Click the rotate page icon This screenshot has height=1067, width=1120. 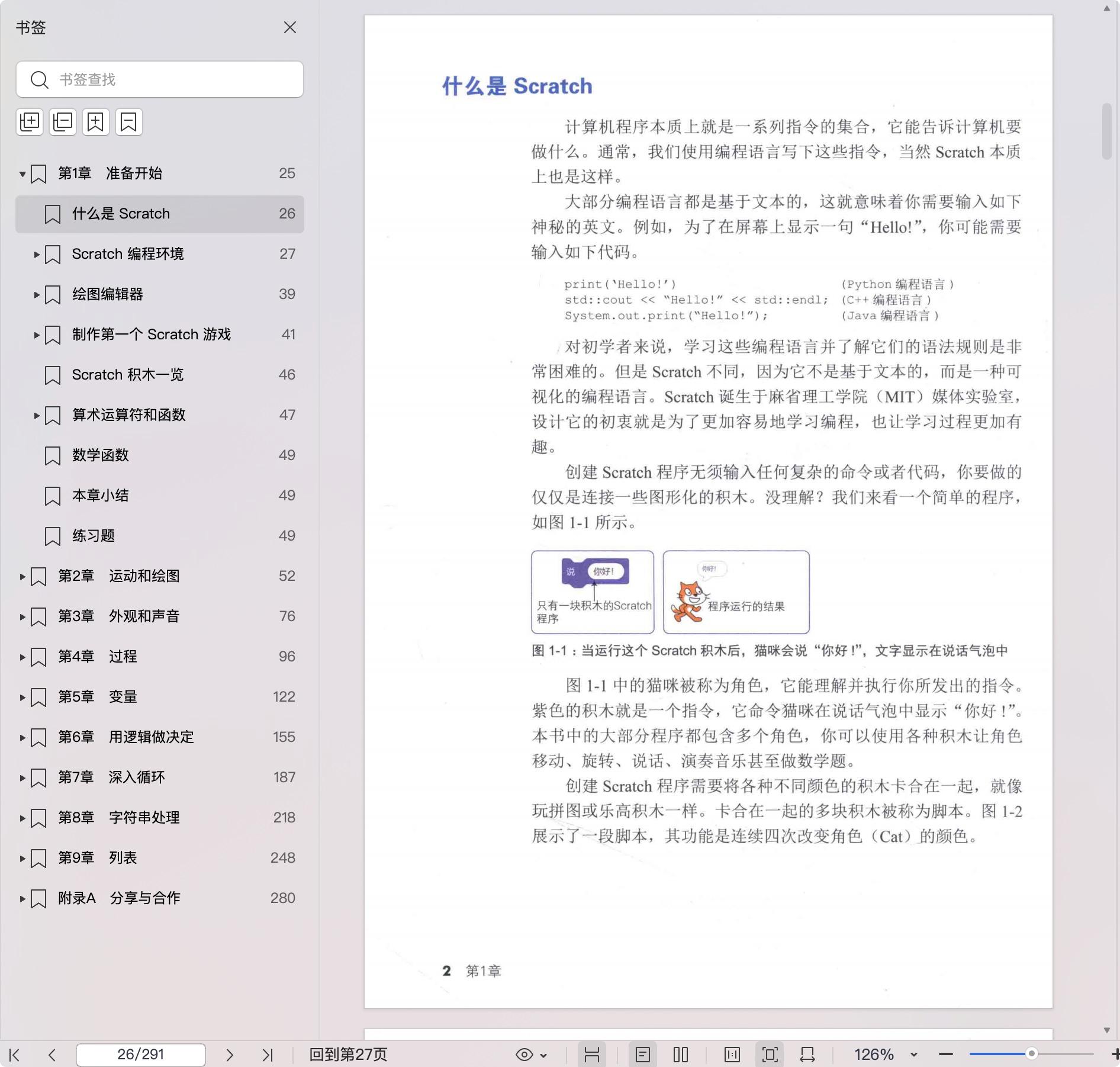(807, 1055)
